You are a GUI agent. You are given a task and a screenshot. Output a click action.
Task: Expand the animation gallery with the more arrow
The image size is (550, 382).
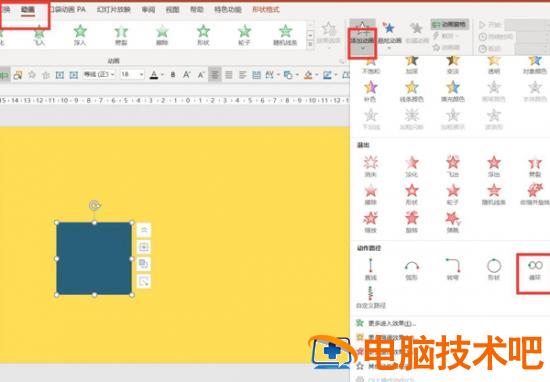tap(310, 45)
